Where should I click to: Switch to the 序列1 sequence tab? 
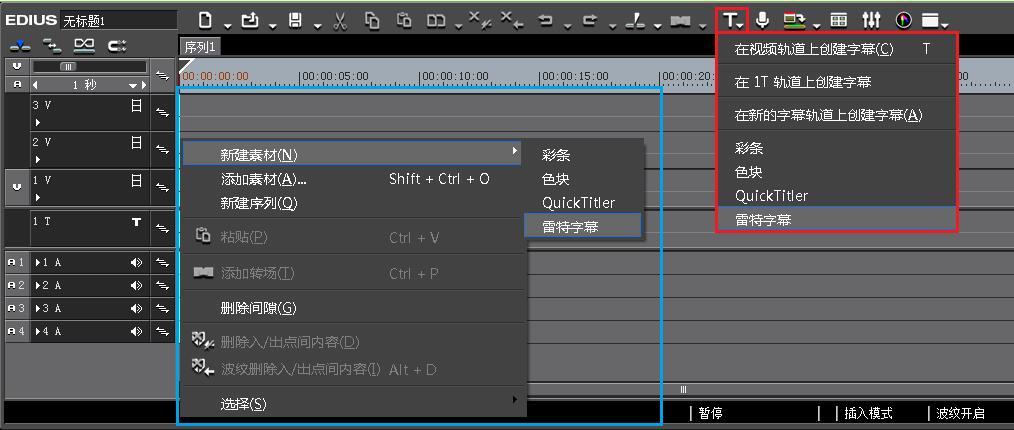(200, 47)
